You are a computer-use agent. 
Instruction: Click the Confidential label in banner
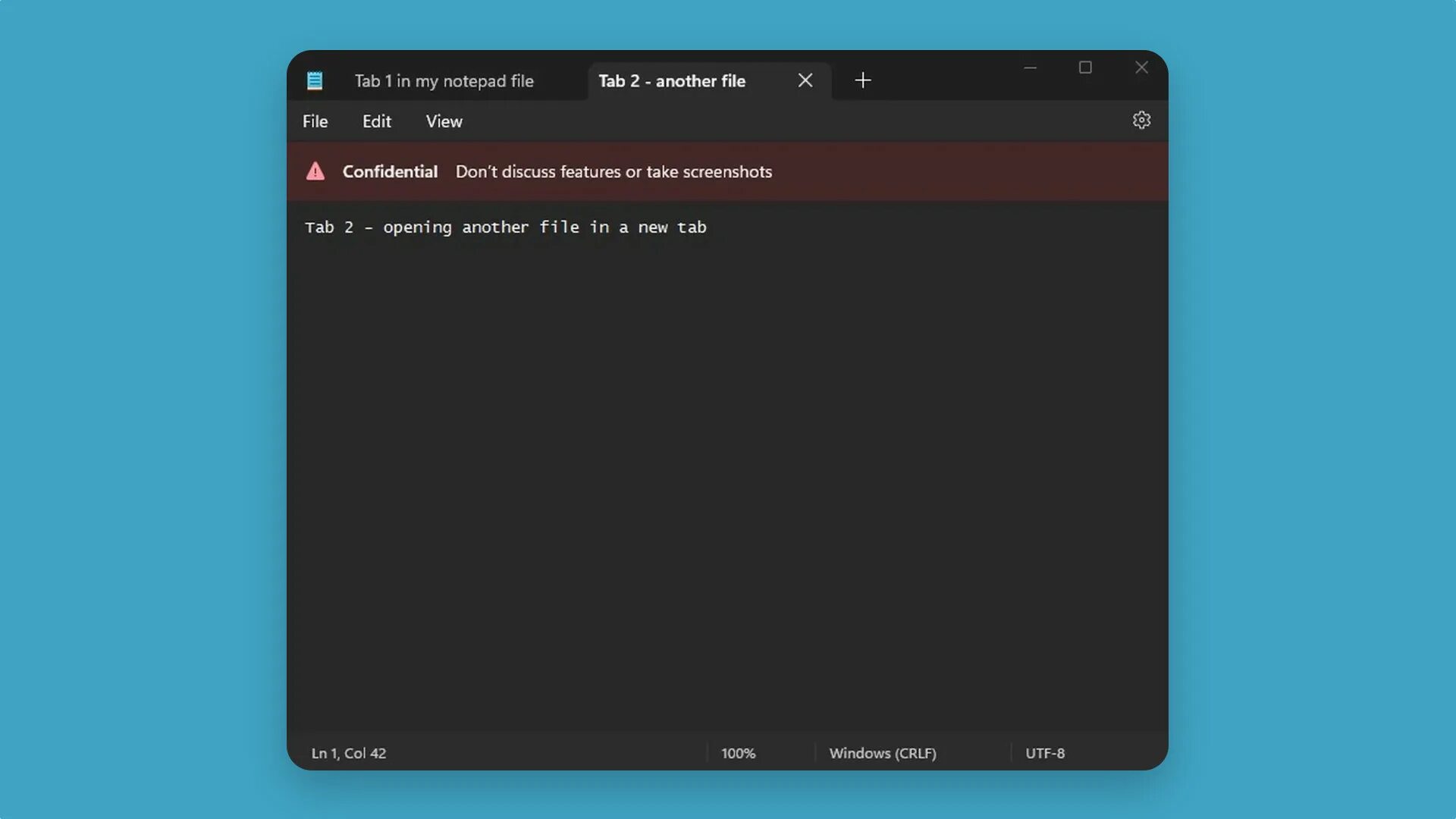tap(390, 171)
